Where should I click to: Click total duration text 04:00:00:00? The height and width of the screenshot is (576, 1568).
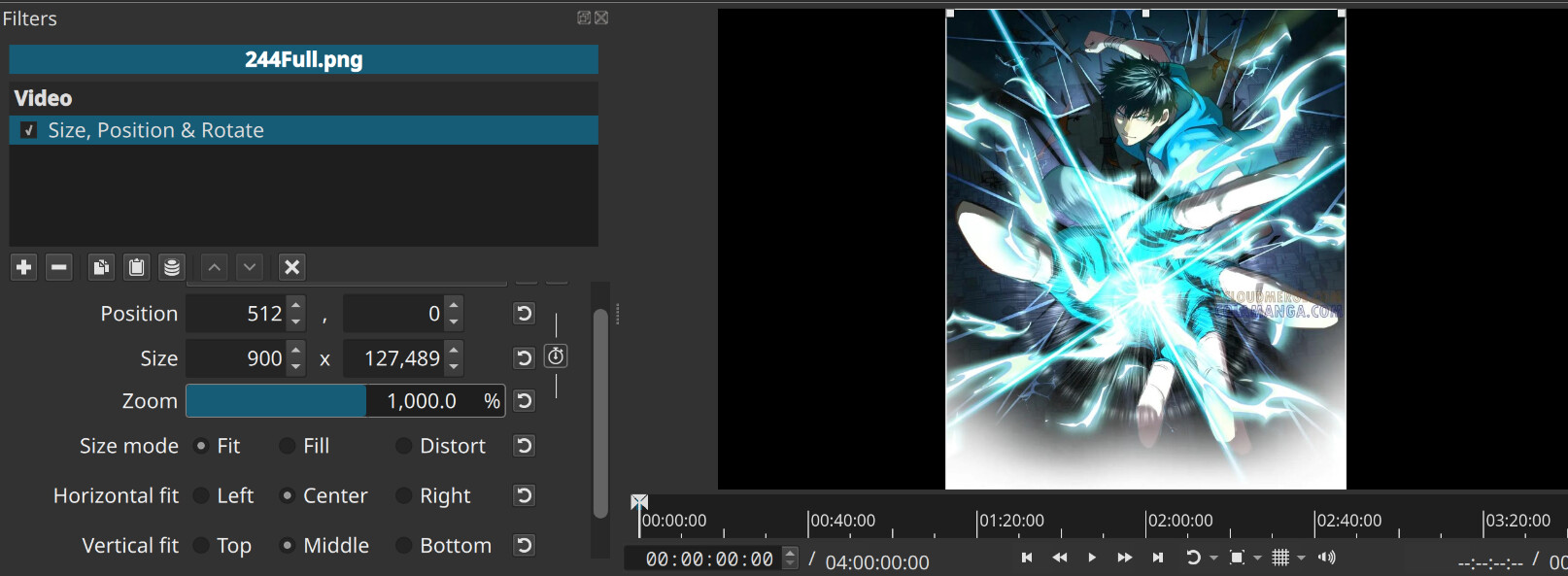tap(877, 562)
